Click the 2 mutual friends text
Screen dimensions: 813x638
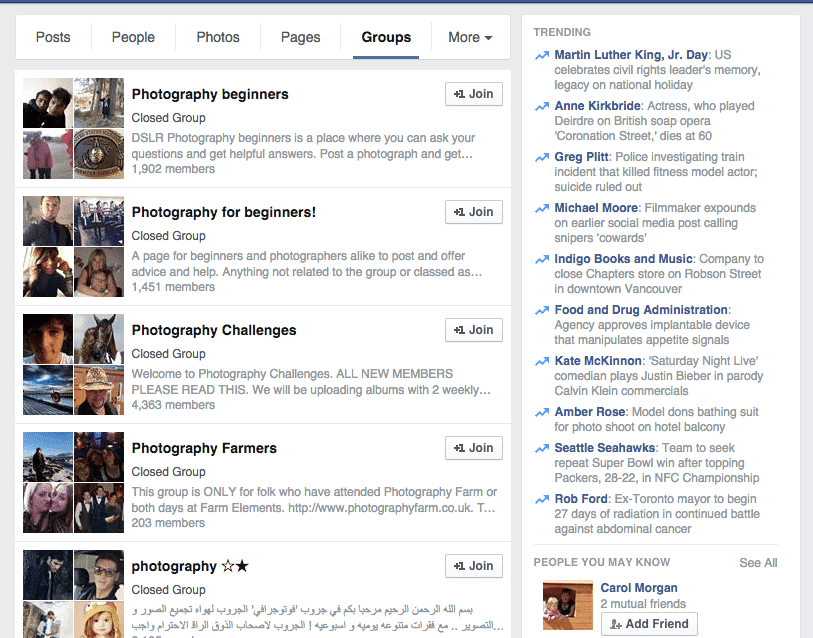[x=643, y=604]
